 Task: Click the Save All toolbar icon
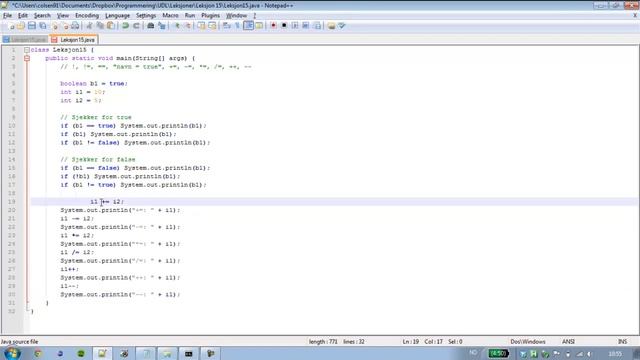(x=42, y=26)
